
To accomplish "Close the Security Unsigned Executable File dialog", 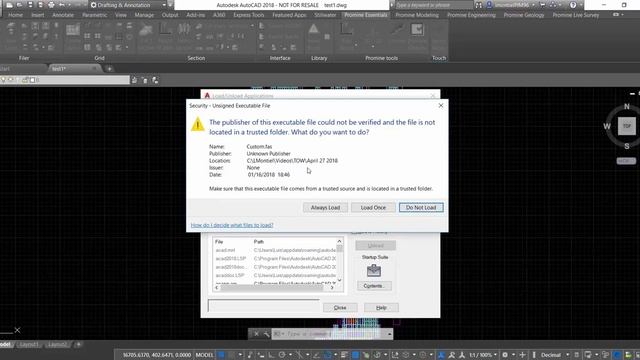I will [440, 106].
